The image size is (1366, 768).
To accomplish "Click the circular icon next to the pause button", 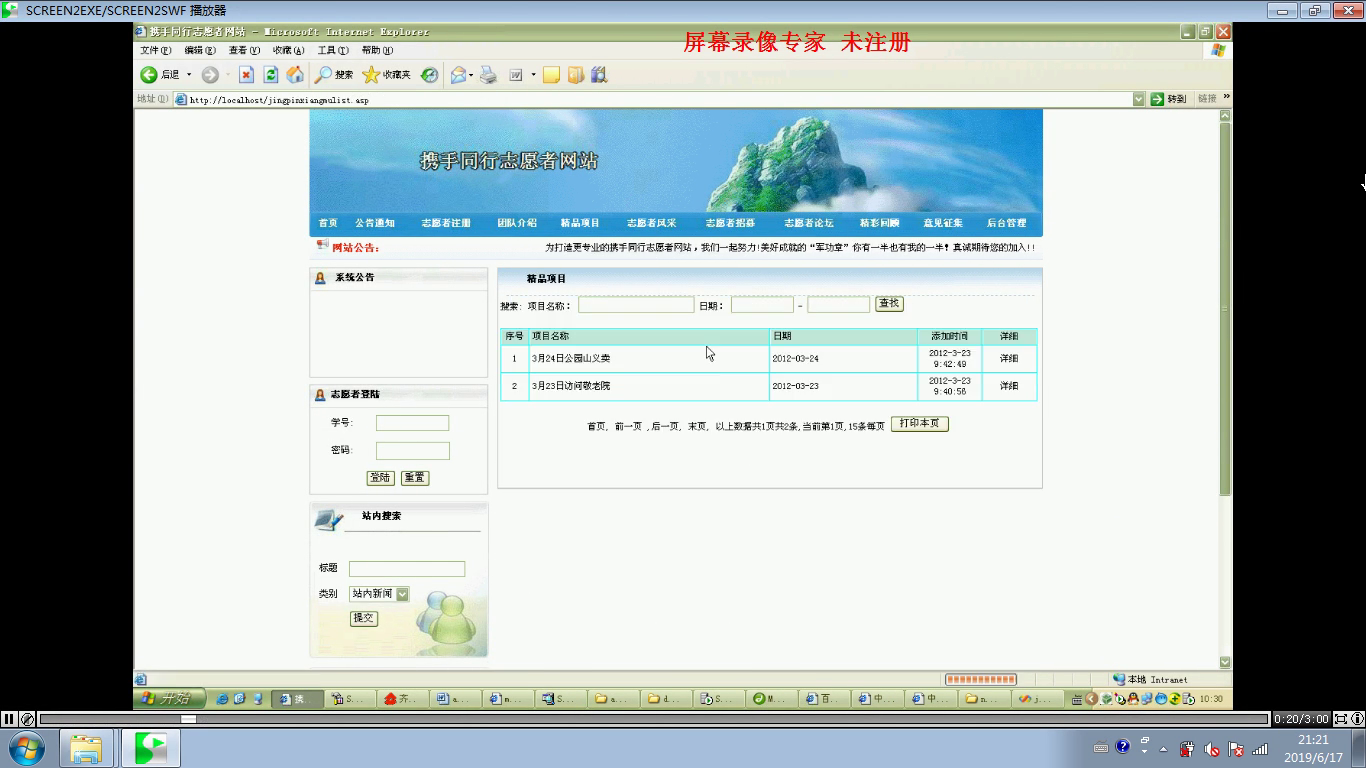I will click(27, 718).
